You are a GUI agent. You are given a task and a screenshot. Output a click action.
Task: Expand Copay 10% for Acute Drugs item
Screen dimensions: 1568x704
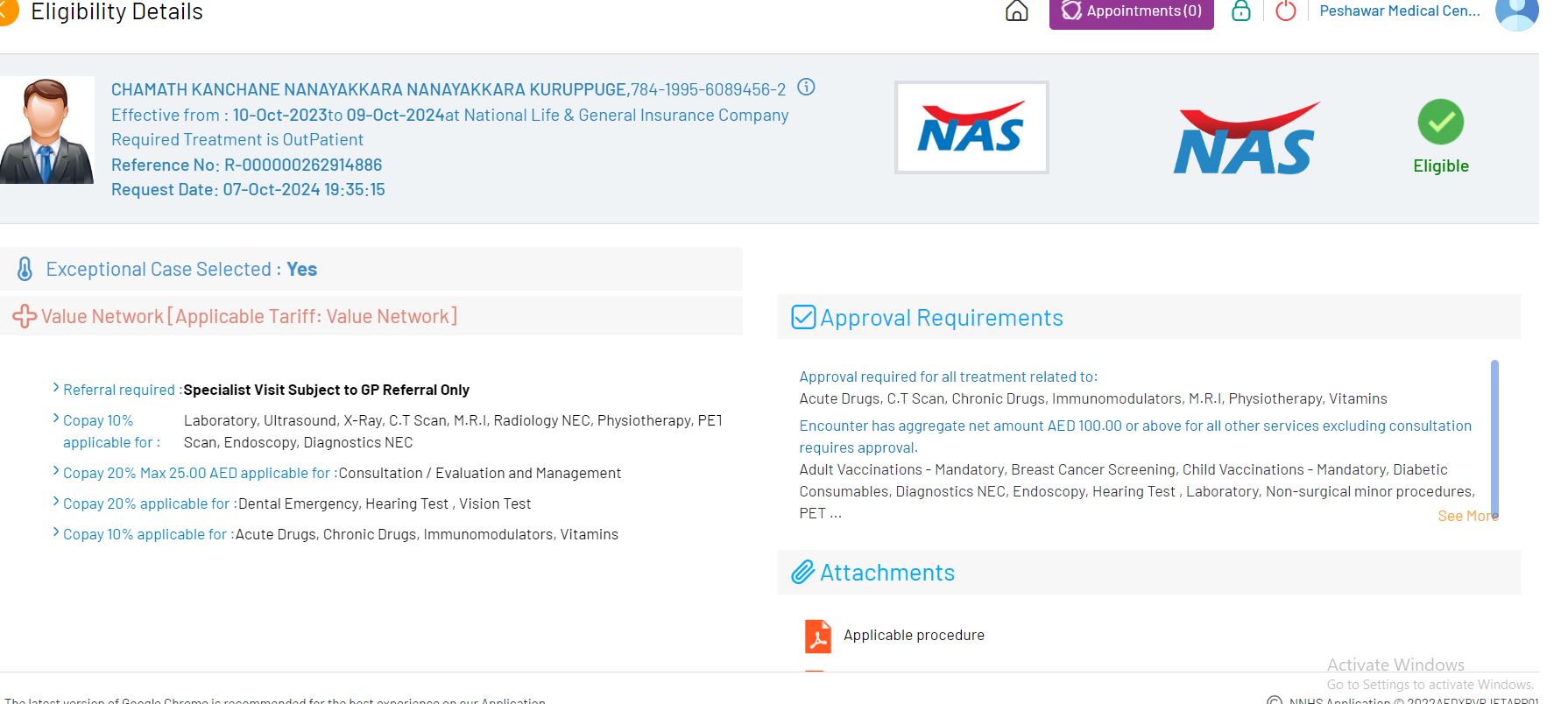point(57,533)
